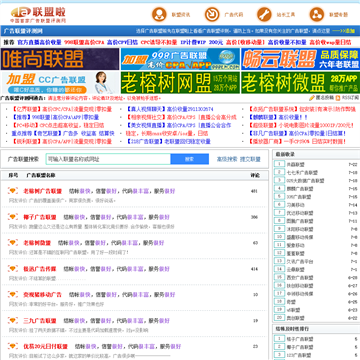Viewport: 360px width, 360px height.
Task: Open the 提交联盟 link
Action: (x=250, y=159)
